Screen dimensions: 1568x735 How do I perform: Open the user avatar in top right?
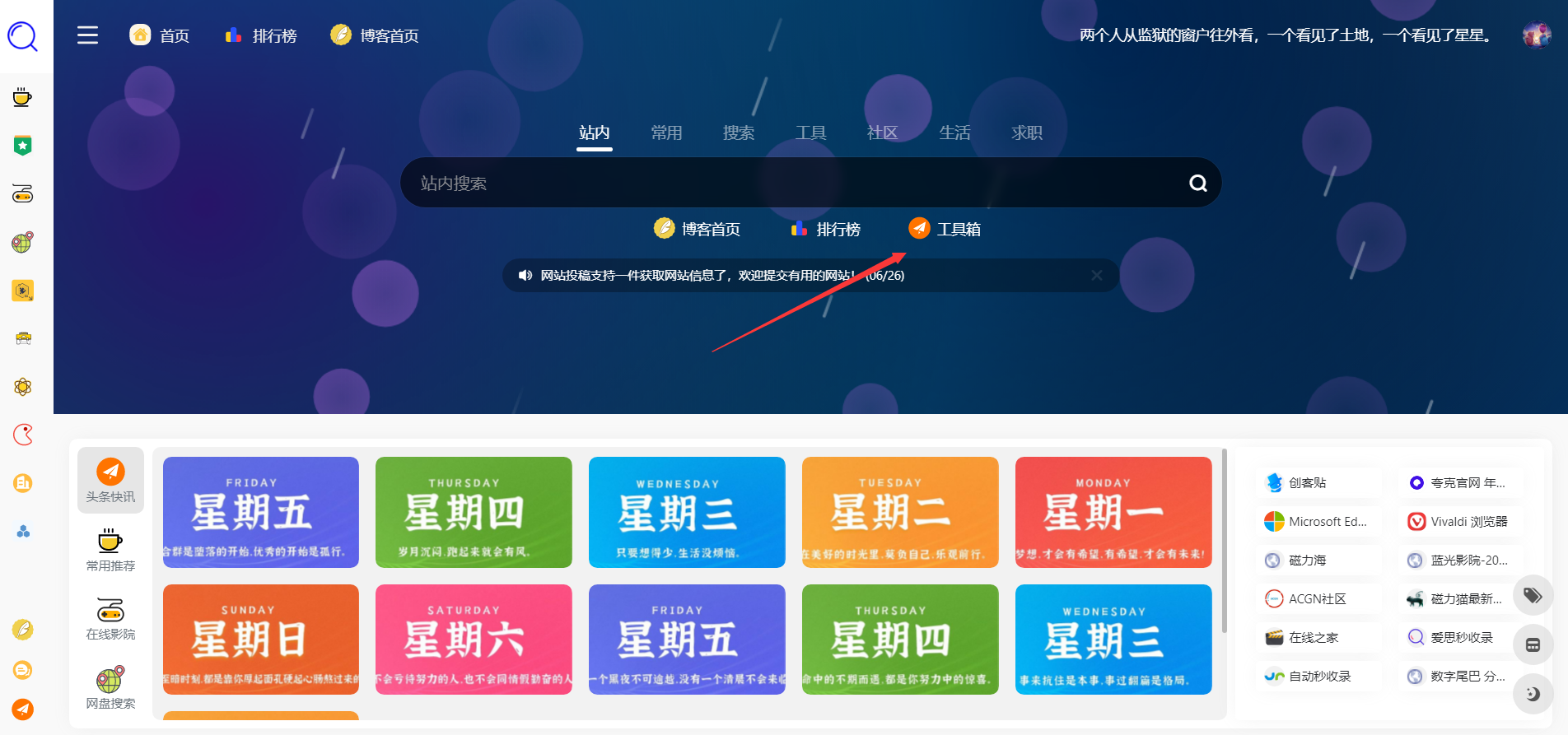coord(1537,35)
